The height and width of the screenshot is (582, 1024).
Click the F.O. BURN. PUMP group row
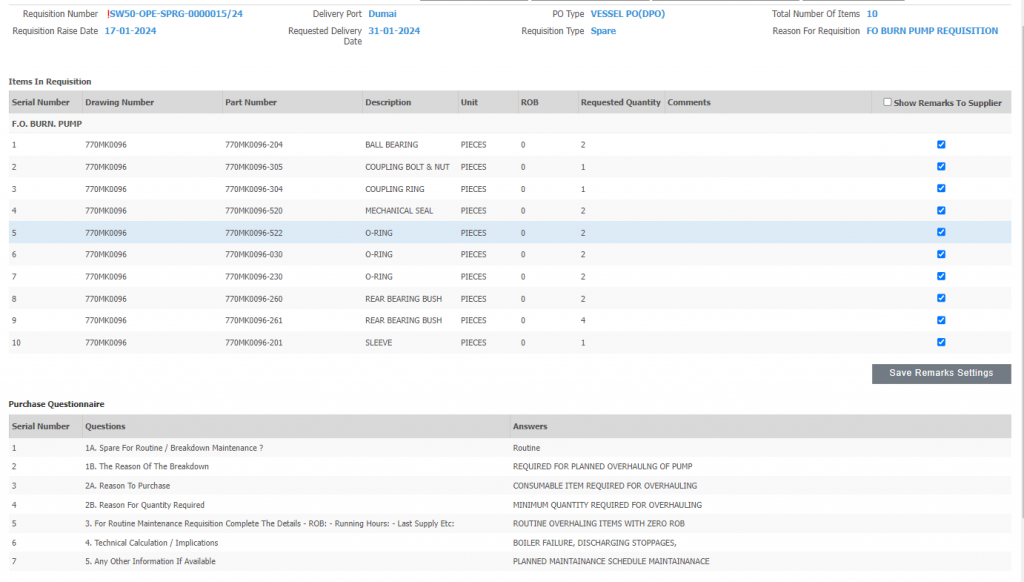tap(46, 124)
